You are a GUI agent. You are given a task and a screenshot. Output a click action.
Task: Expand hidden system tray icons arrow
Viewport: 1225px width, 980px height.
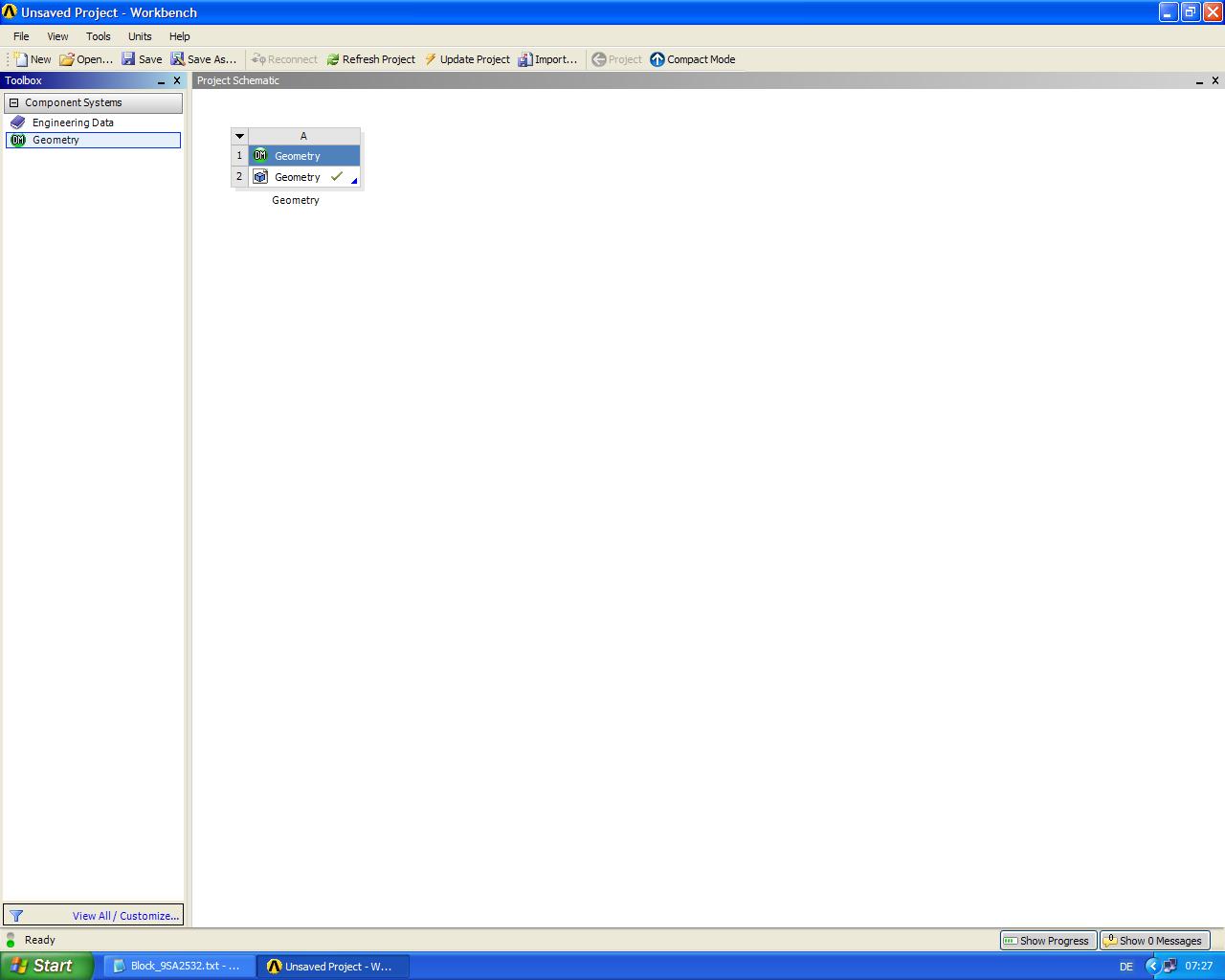(1152, 967)
